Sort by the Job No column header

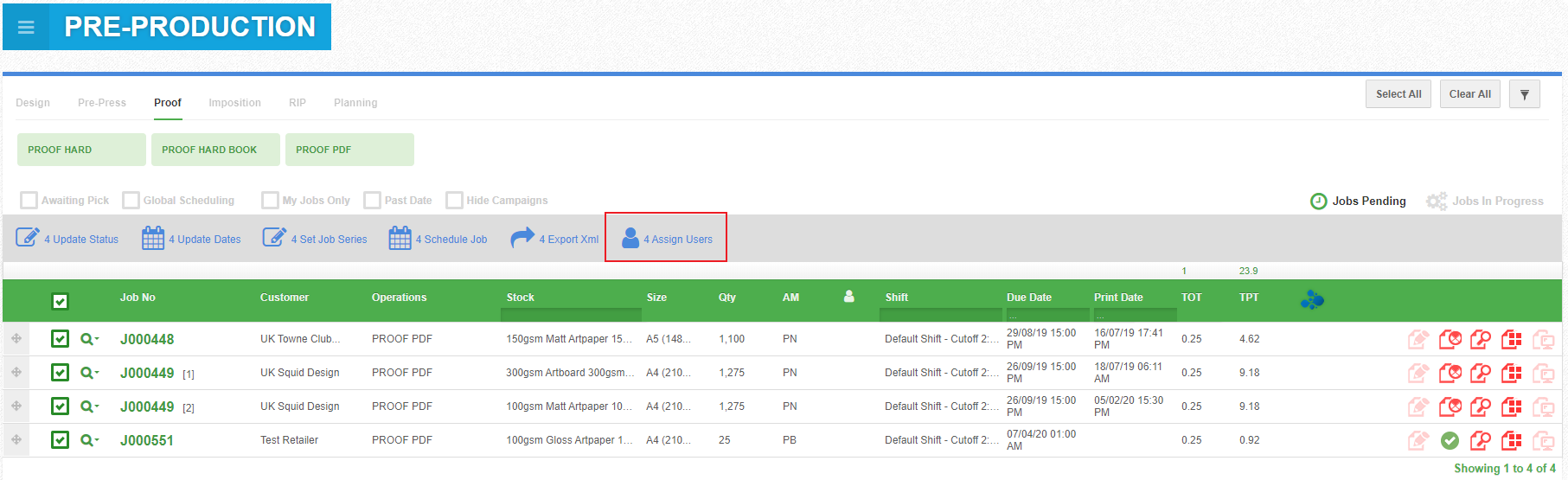(x=138, y=297)
